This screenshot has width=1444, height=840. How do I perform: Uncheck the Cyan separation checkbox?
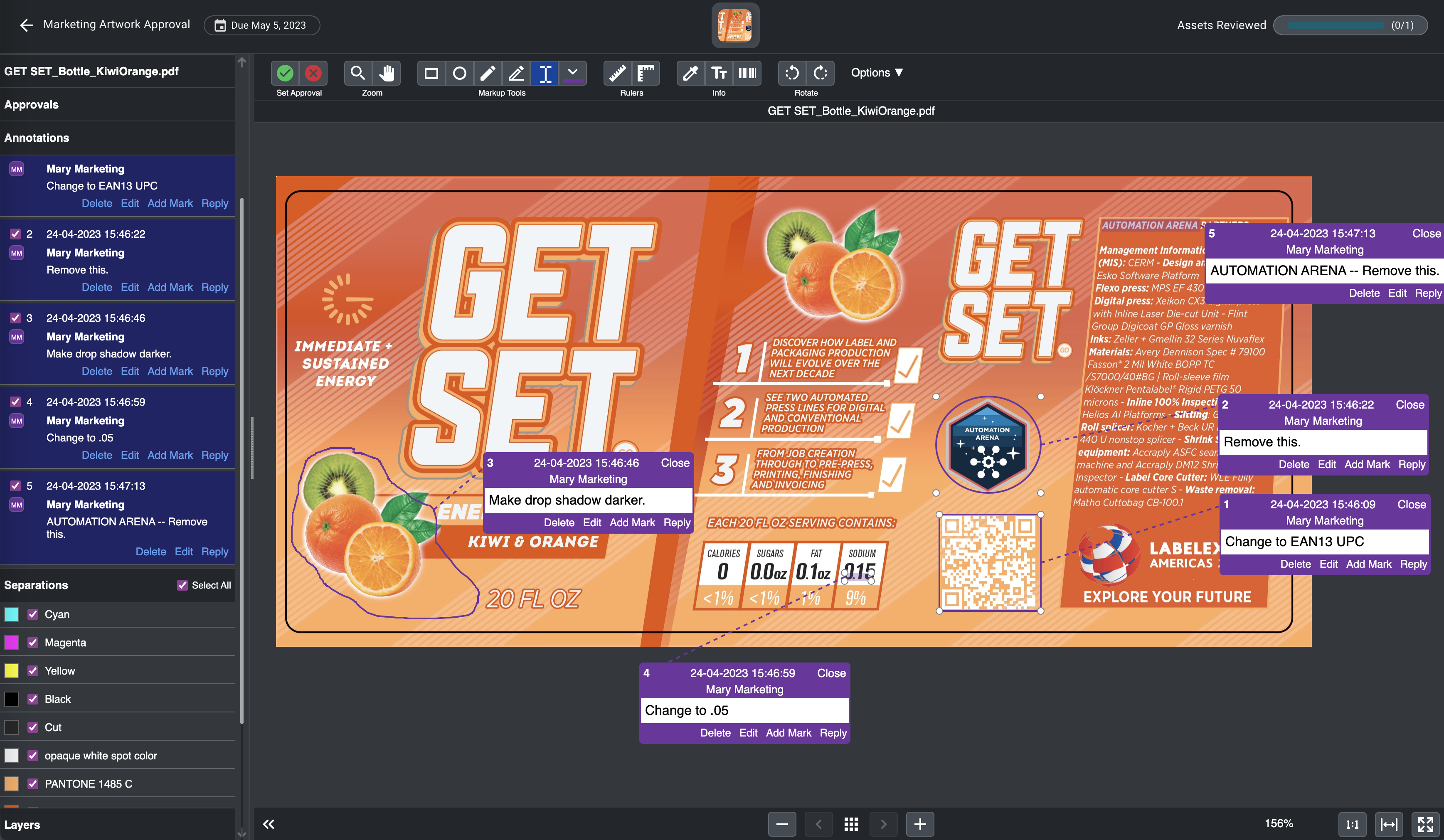click(33, 614)
